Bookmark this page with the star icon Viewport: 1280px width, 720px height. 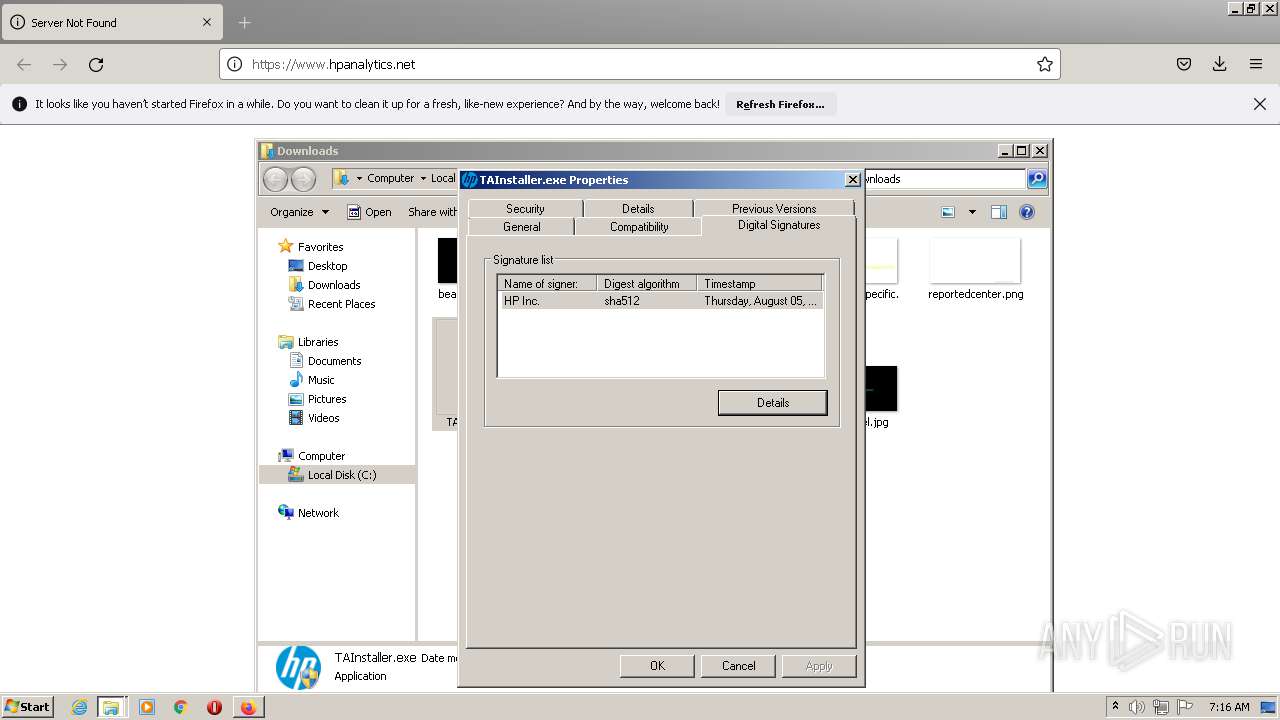pos(1045,64)
